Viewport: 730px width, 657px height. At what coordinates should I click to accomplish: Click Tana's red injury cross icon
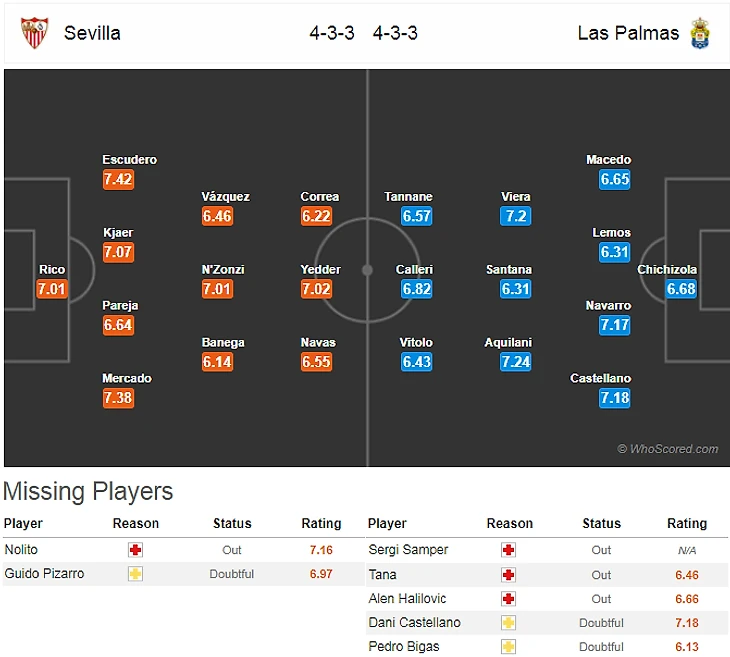click(x=510, y=574)
